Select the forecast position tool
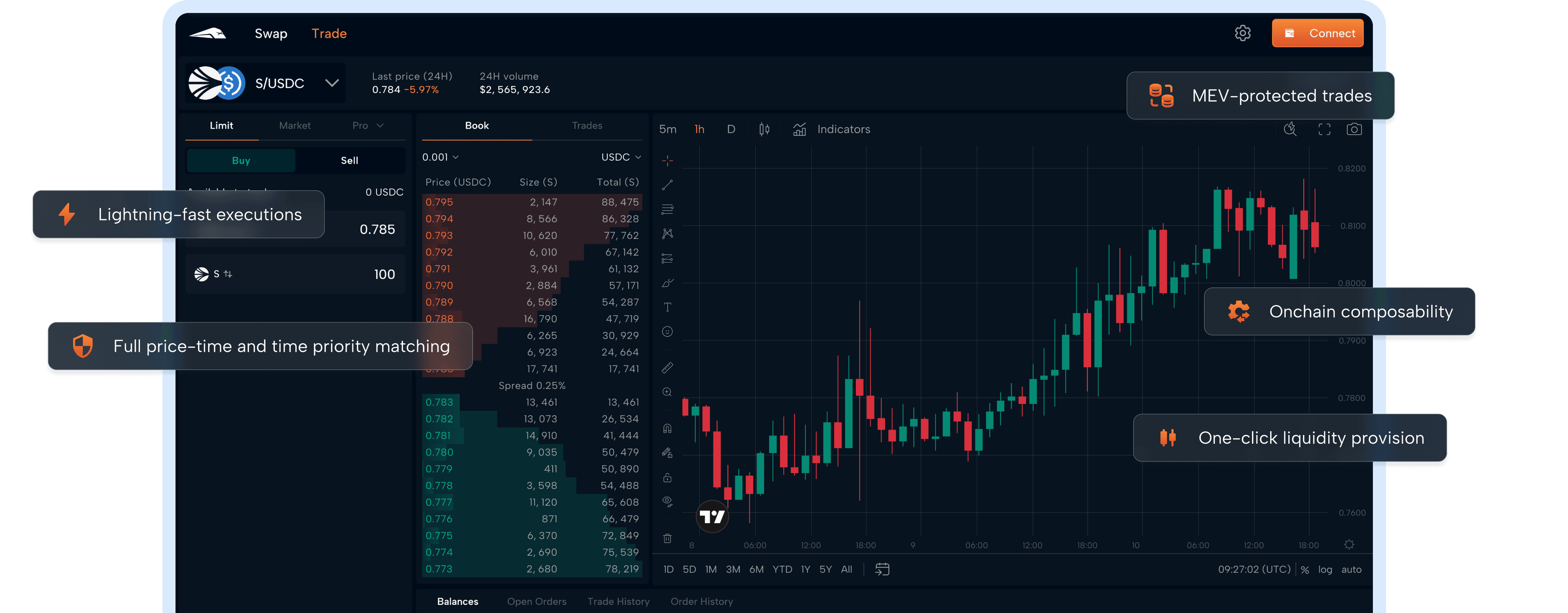Screen dimensions: 1568x613 (667, 258)
